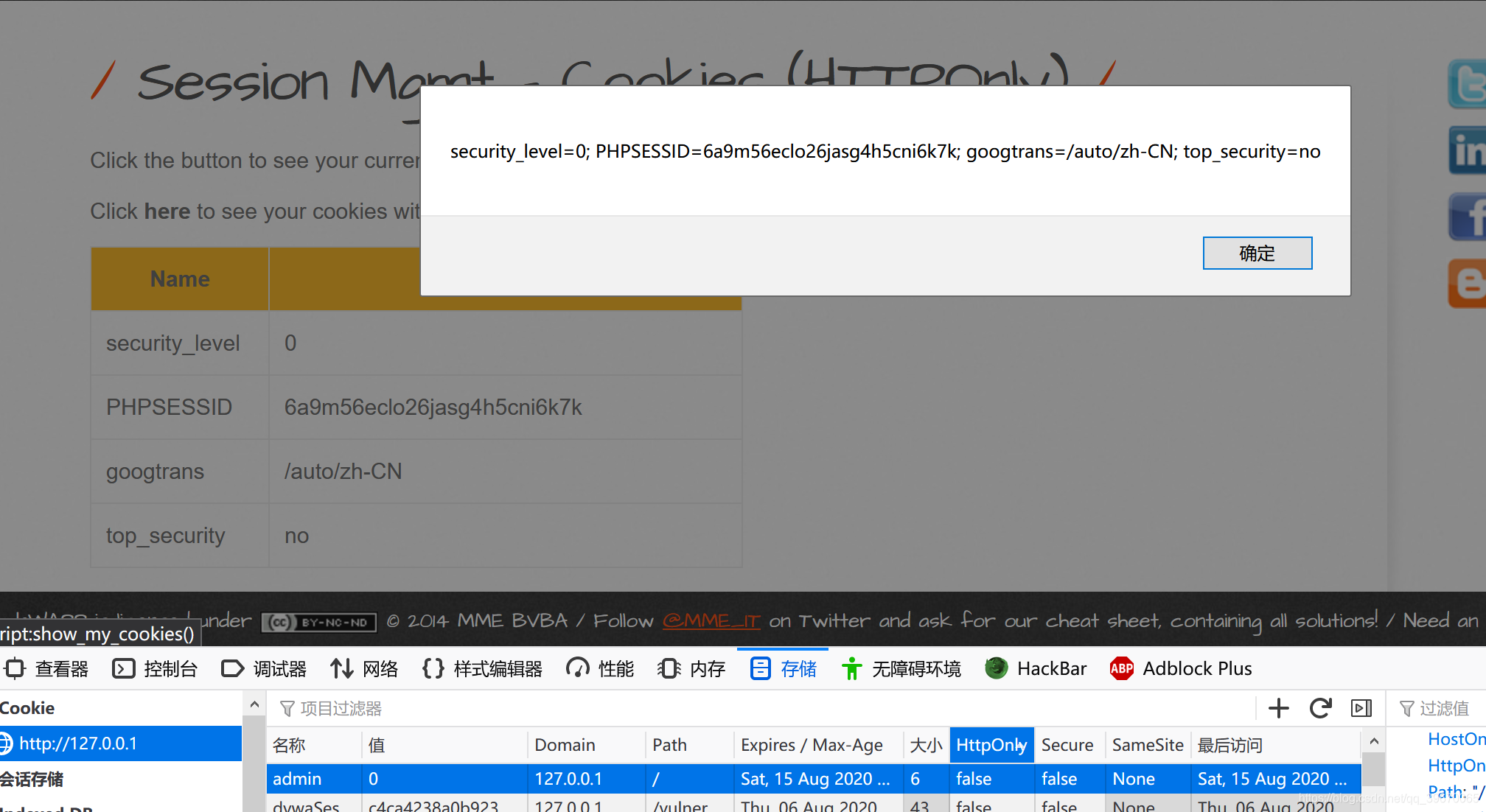Click the top_security name cell
This screenshot has width=1486, height=812.
click(180, 536)
